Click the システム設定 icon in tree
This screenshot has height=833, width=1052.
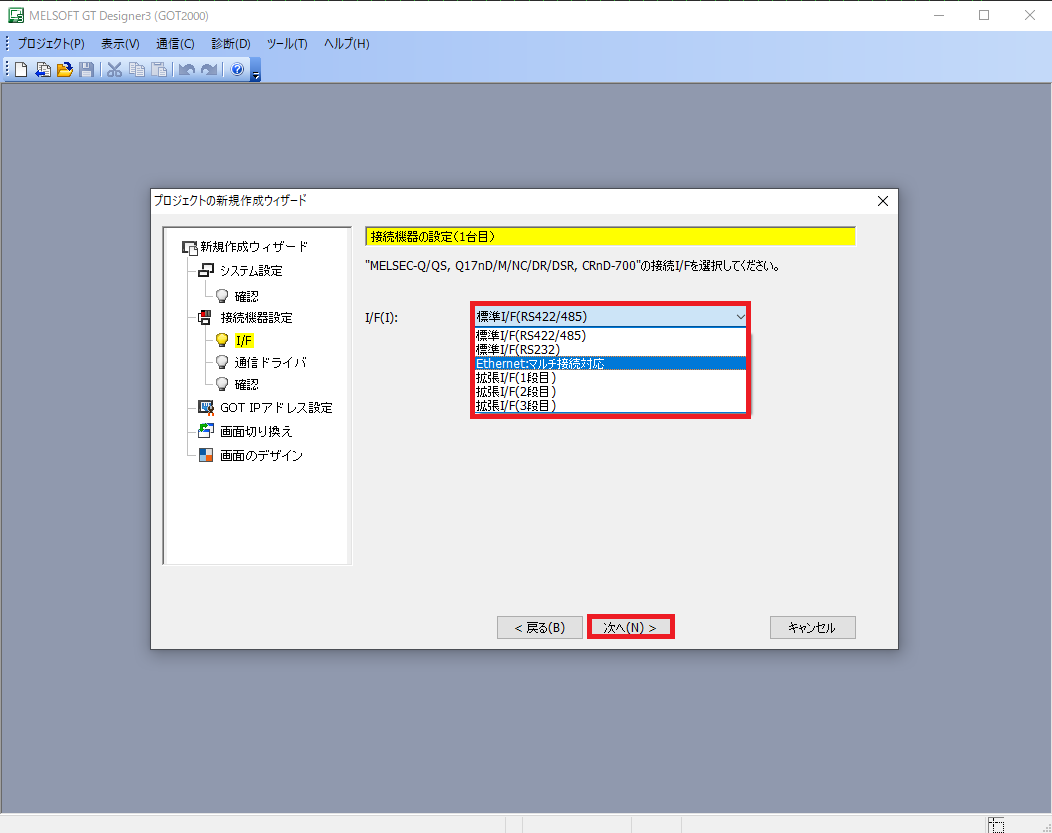(x=206, y=271)
